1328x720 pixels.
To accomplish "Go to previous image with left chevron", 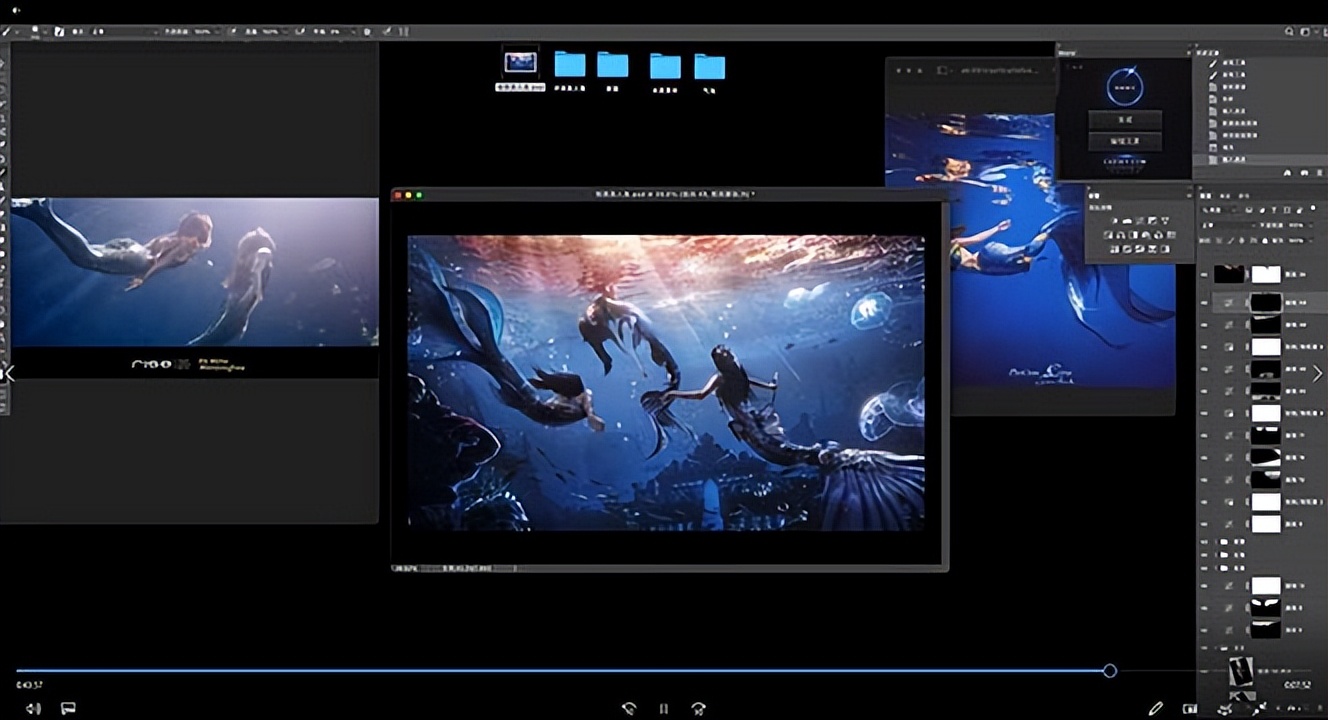I will pyautogui.click(x=9, y=373).
